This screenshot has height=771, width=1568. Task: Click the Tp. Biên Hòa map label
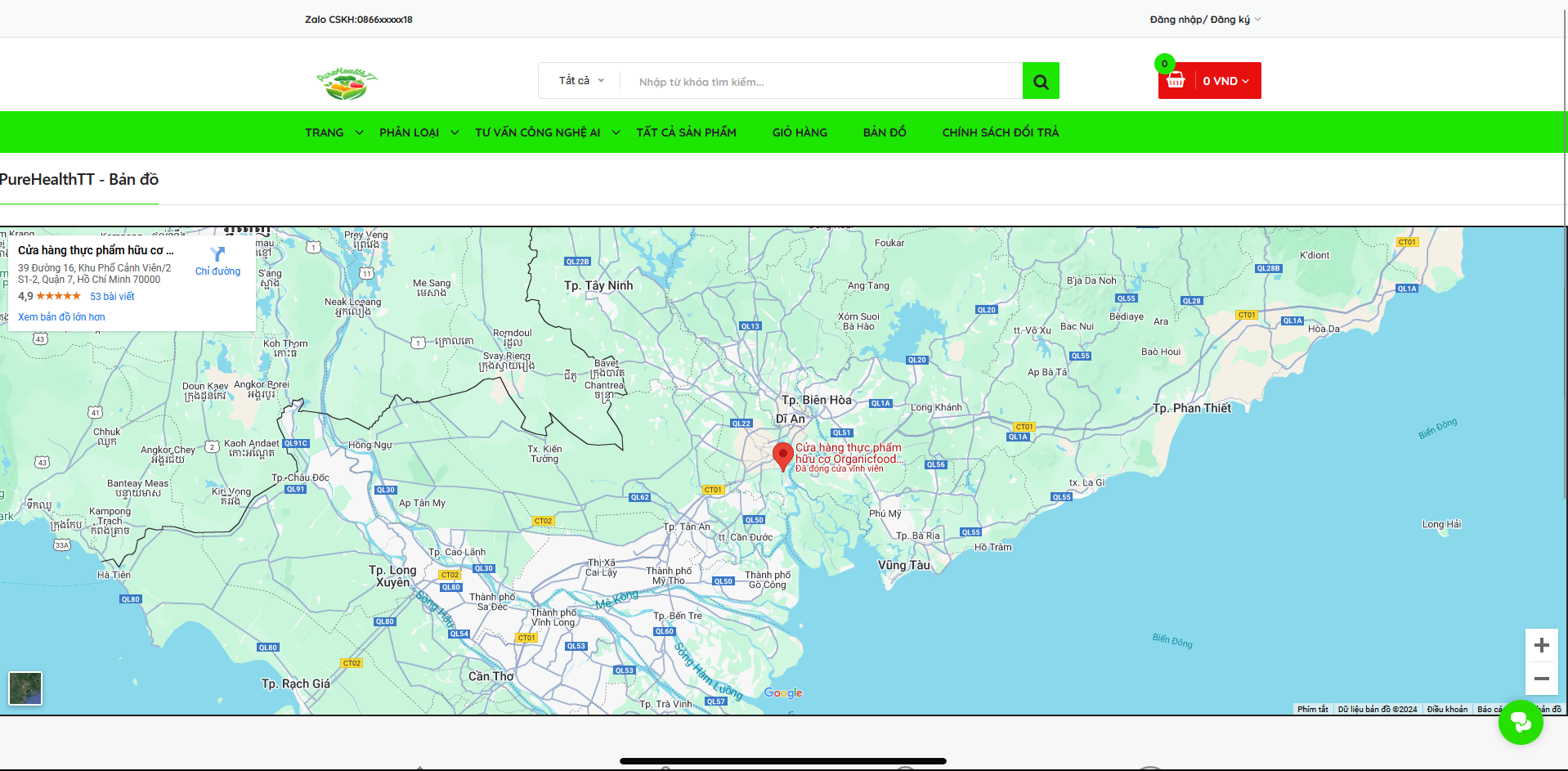(817, 400)
